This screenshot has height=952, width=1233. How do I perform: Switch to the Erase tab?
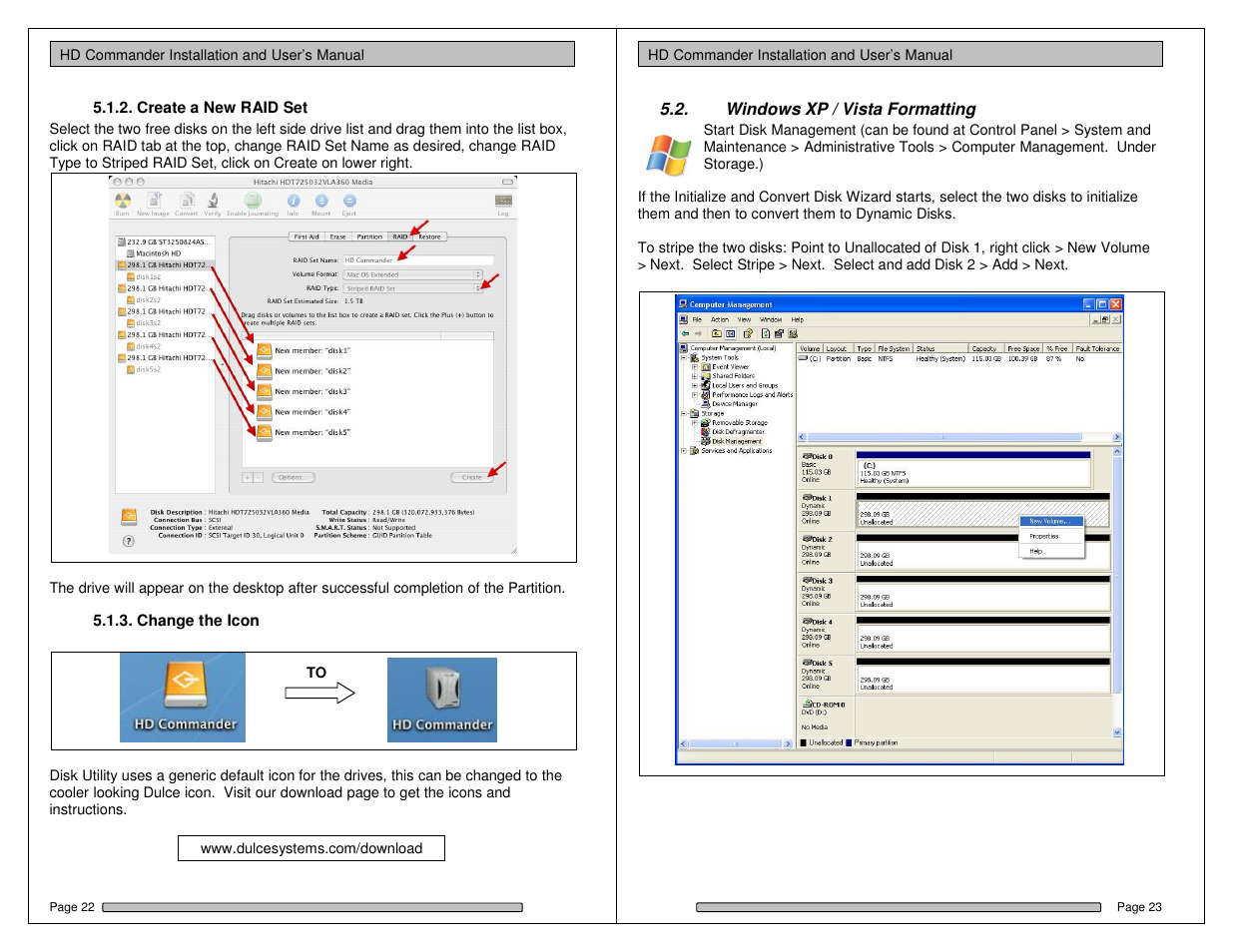[x=338, y=237]
